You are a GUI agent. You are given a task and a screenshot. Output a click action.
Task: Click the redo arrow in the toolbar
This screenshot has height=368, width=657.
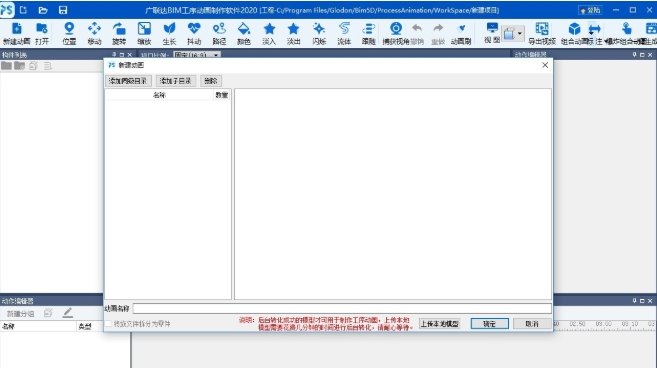[x=438, y=29]
